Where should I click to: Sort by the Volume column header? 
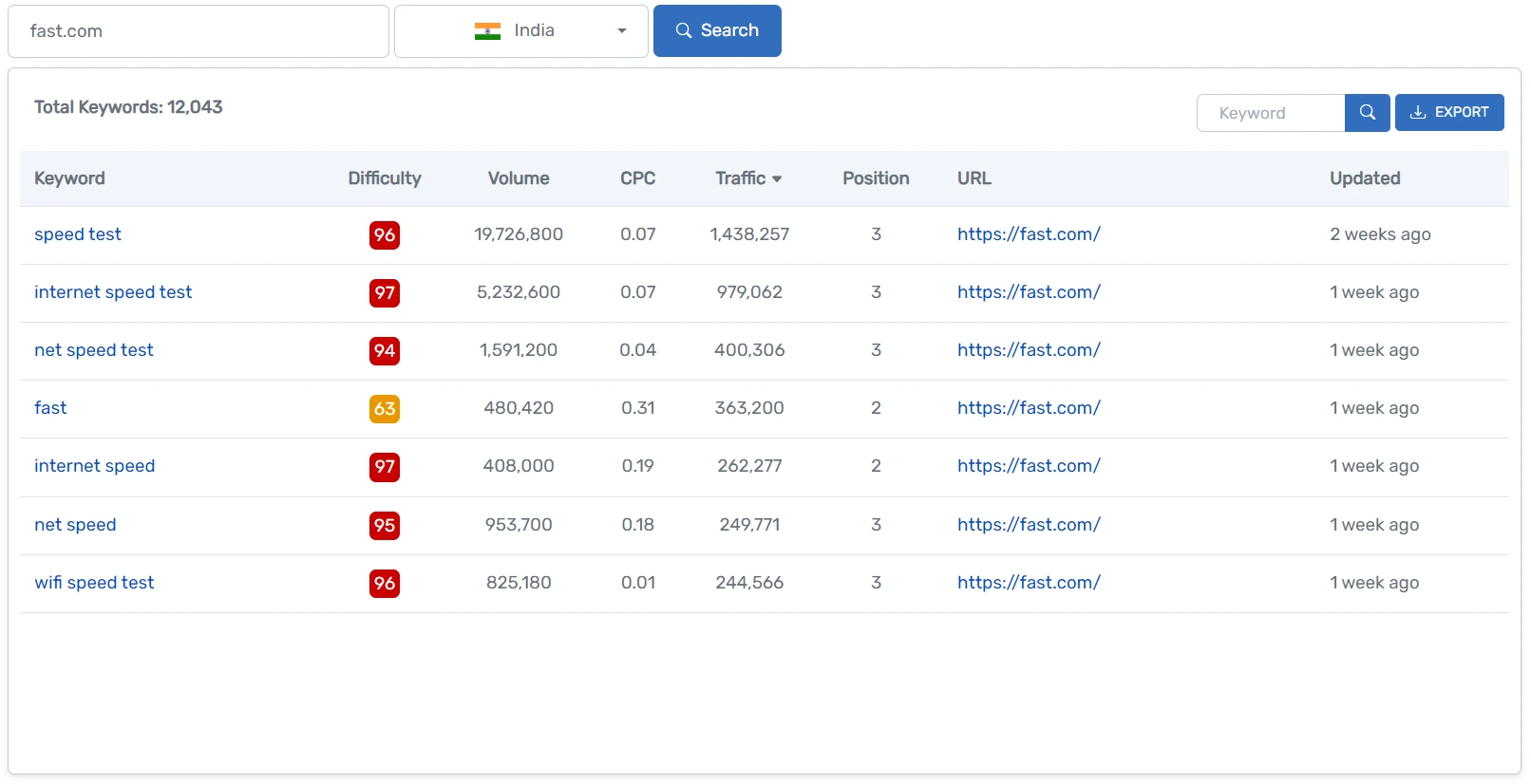[519, 178]
